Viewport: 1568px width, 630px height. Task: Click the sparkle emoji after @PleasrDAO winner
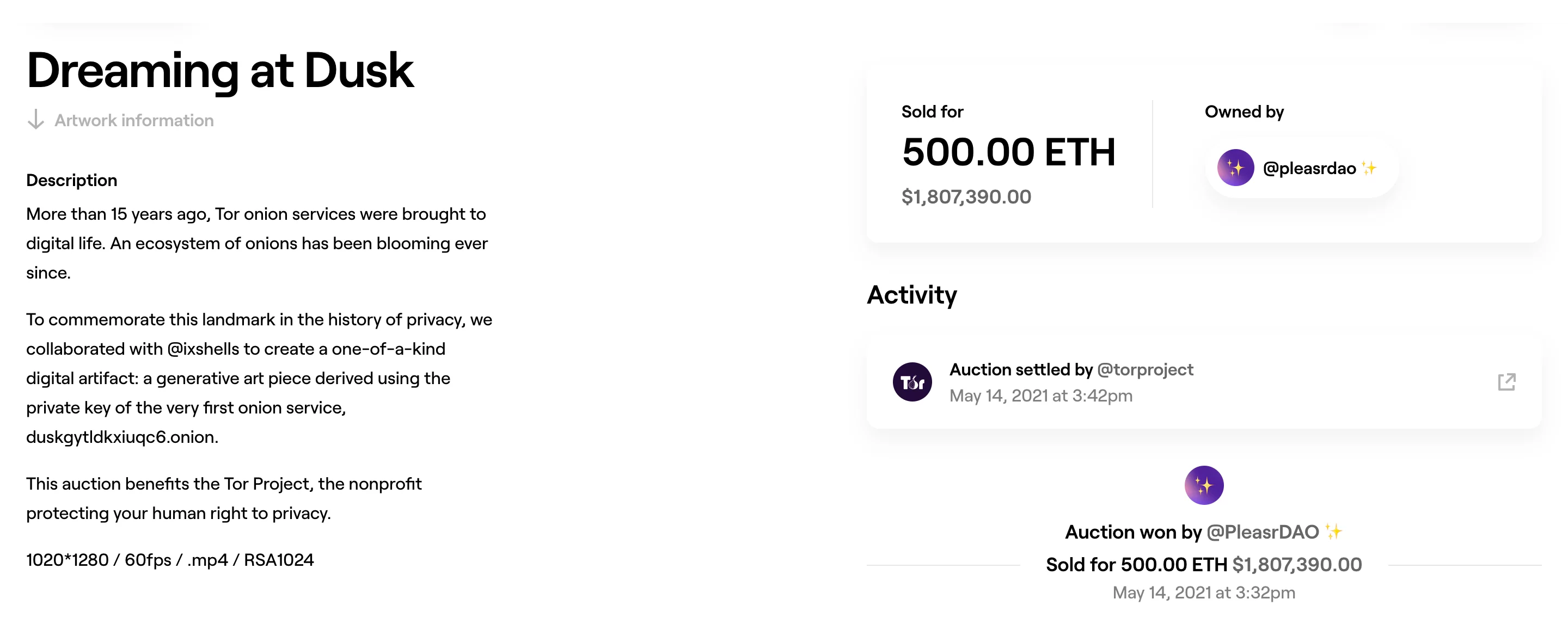pyautogui.click(x=1334, y=532)
